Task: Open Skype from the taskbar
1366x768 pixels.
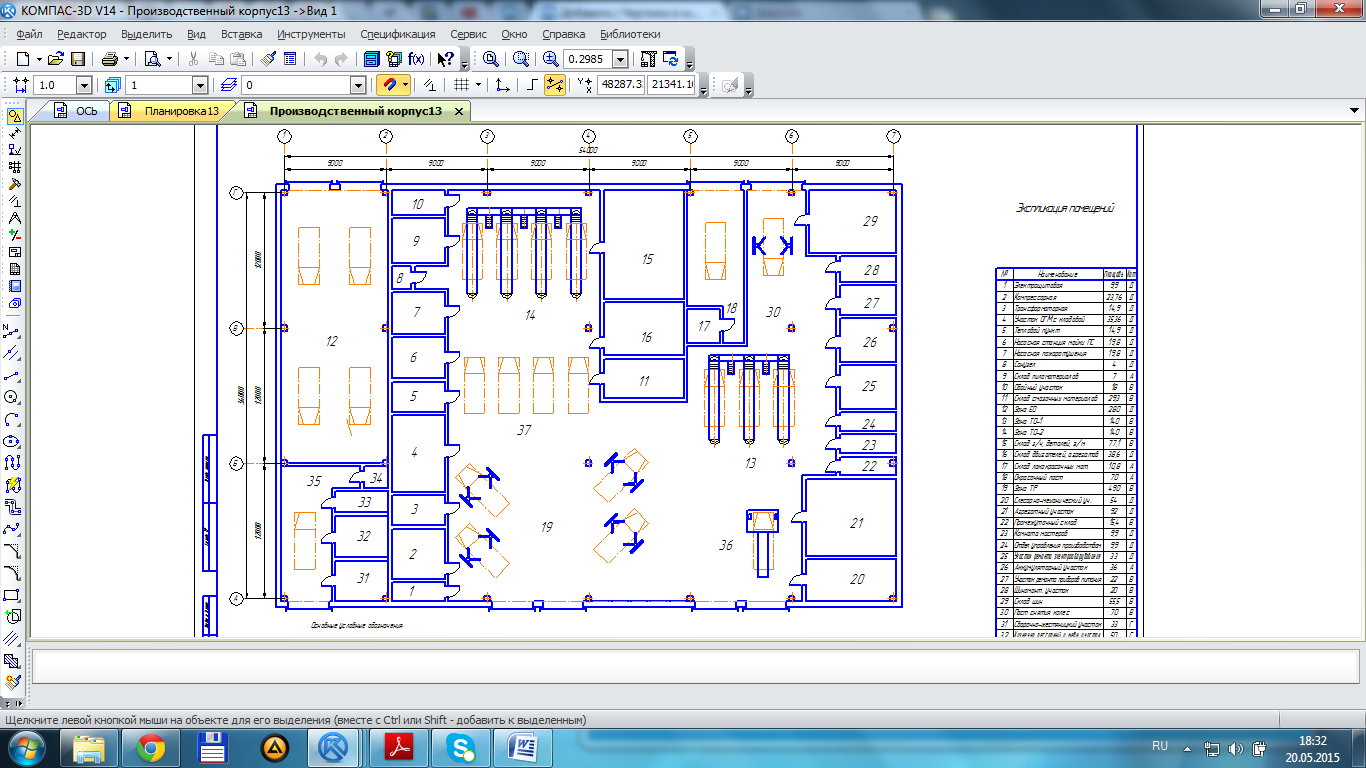Action: [460, 747]
